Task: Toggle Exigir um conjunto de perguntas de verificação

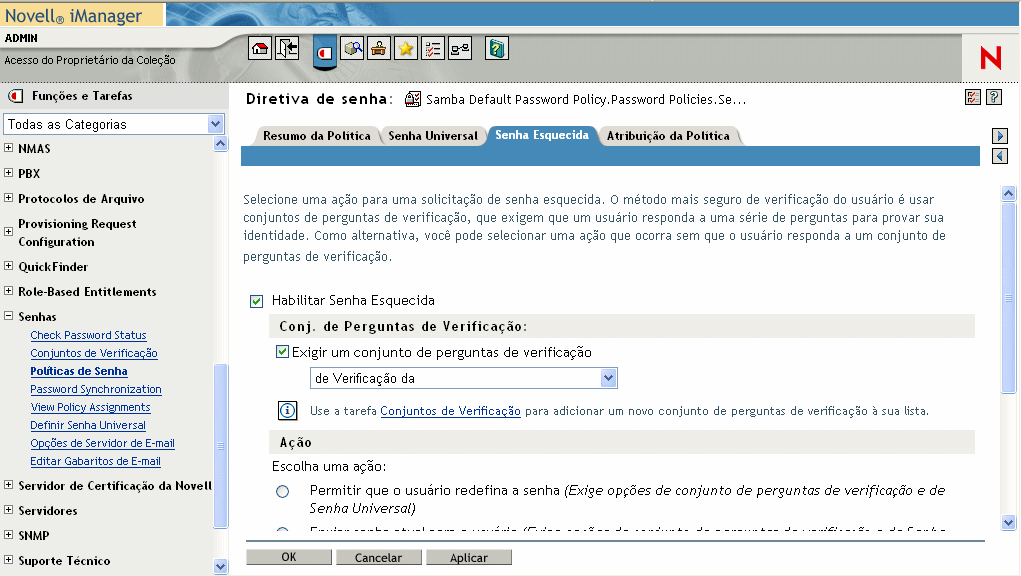Action: point(283,352)
